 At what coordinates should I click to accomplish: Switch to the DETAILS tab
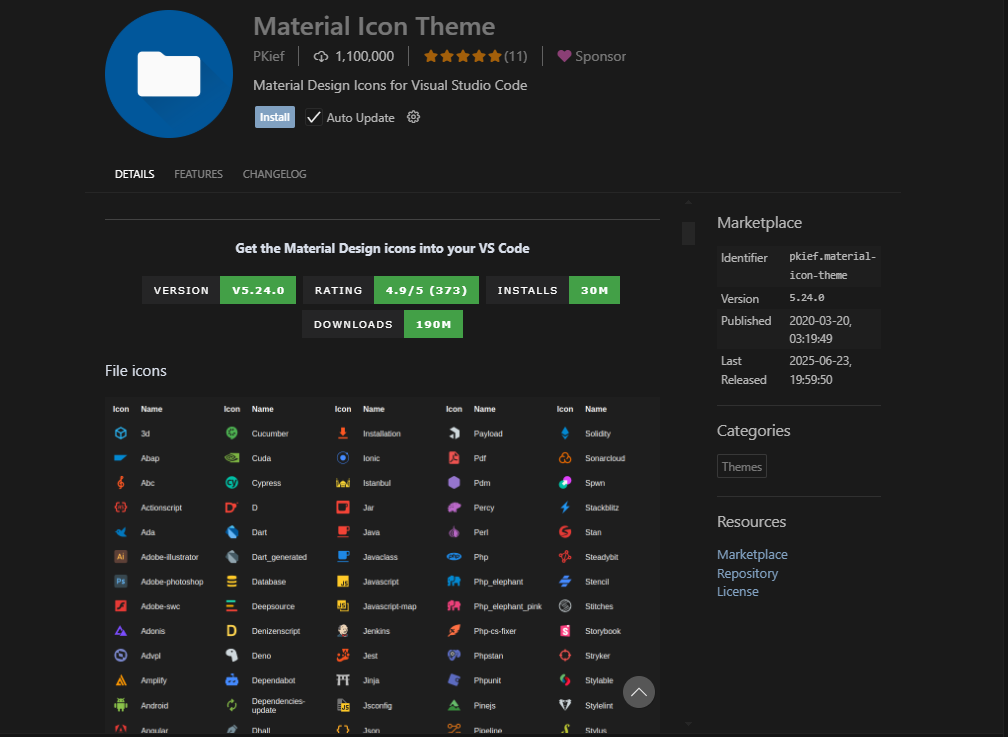134,174
